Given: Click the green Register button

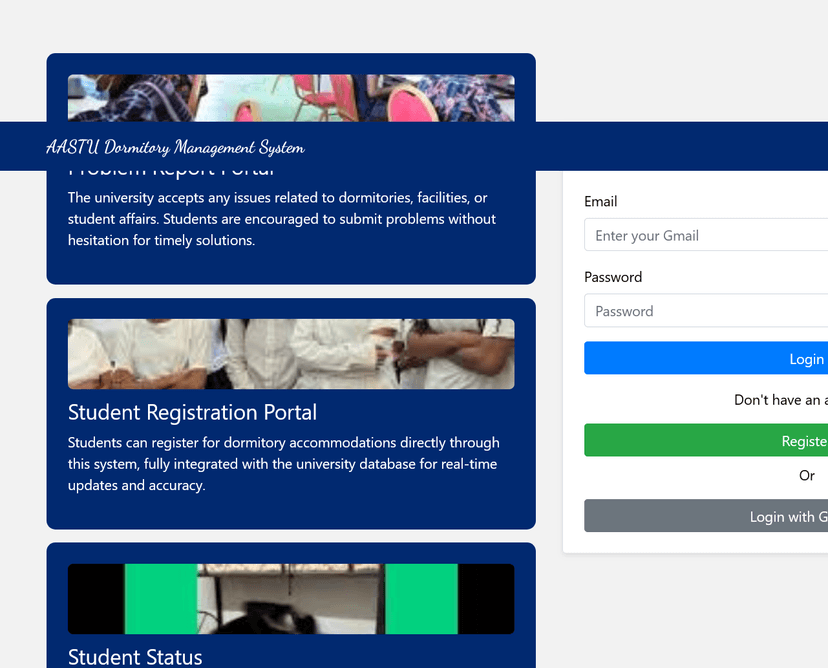Looking at the screenshot, I should point(706,440).
